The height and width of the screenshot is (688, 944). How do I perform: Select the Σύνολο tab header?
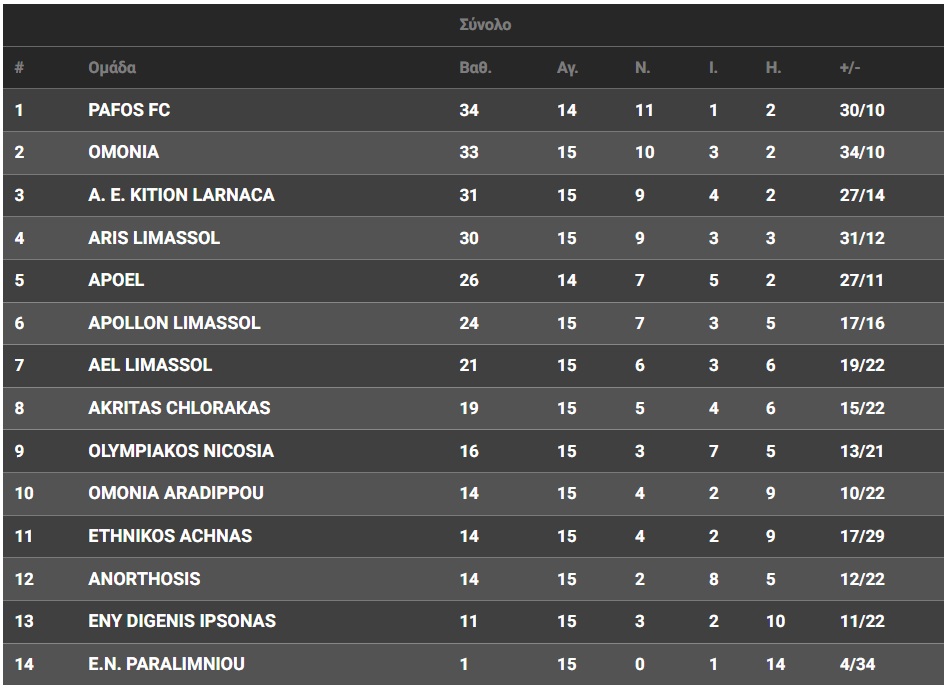[x=485, y=25]
